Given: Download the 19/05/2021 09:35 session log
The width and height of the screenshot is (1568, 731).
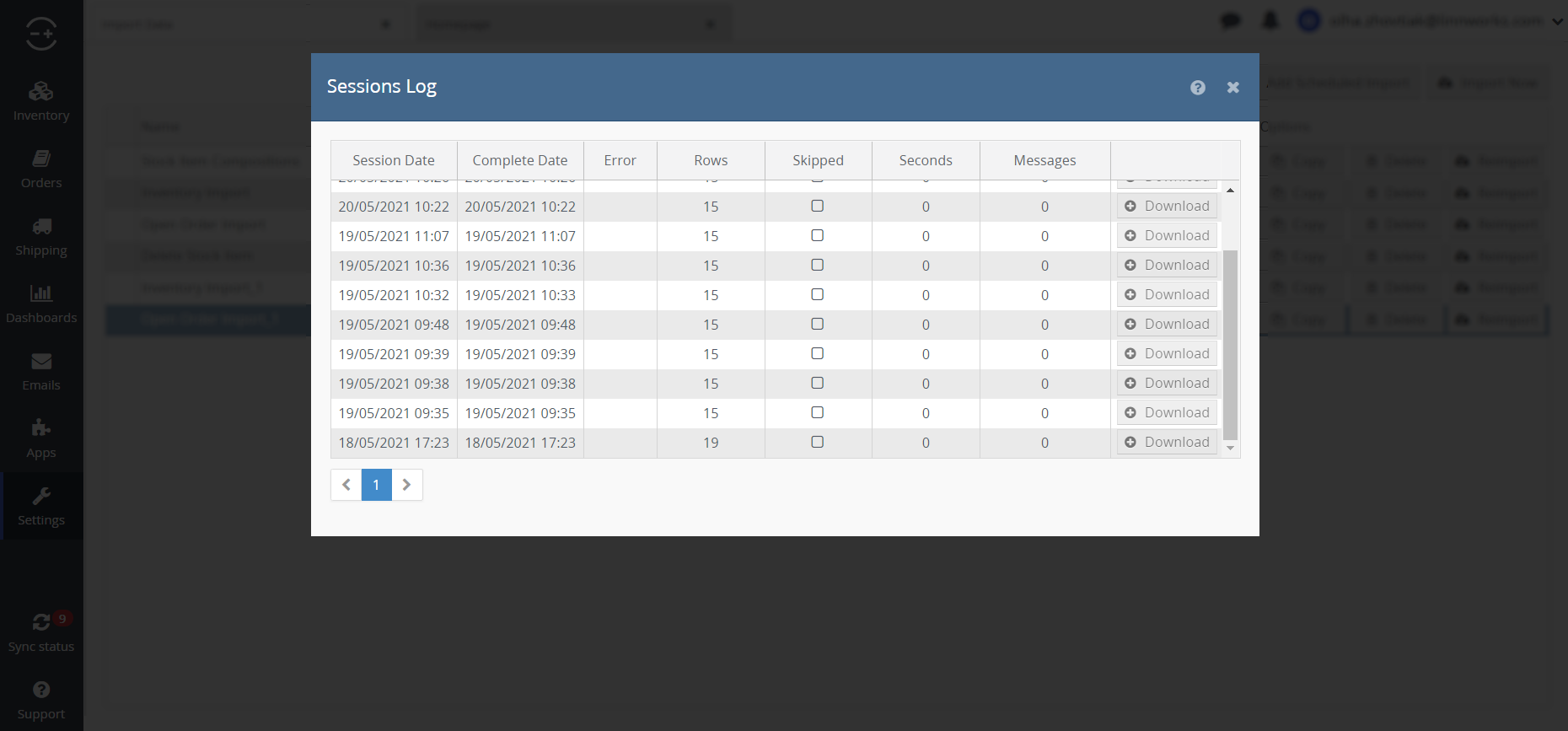Looking at the screenshot, I should (x=1167, y=412).
